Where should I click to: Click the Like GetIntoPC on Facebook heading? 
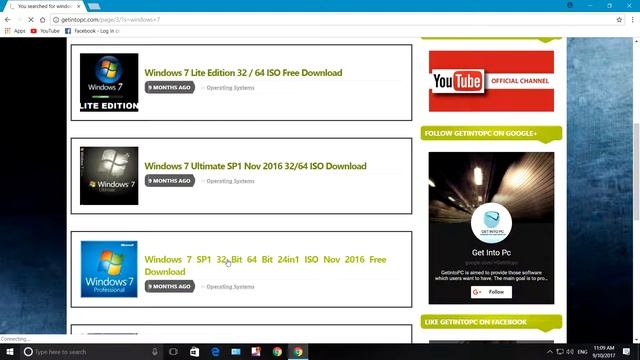point(491,322)
